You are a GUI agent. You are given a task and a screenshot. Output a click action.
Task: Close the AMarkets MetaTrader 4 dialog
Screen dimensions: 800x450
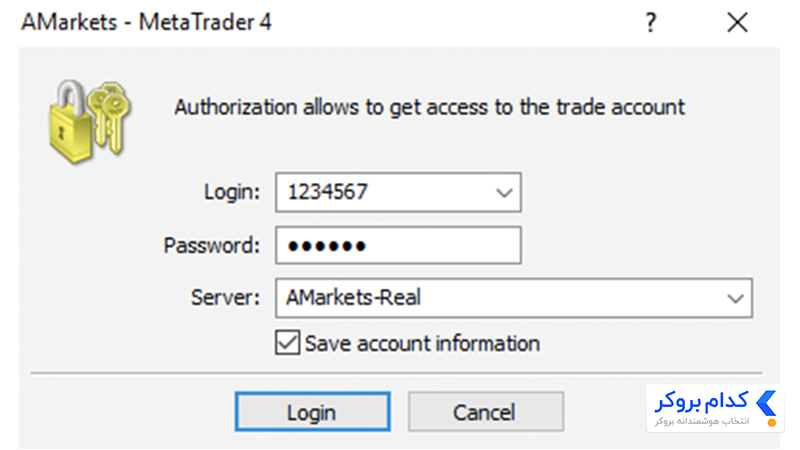[737, 22]
